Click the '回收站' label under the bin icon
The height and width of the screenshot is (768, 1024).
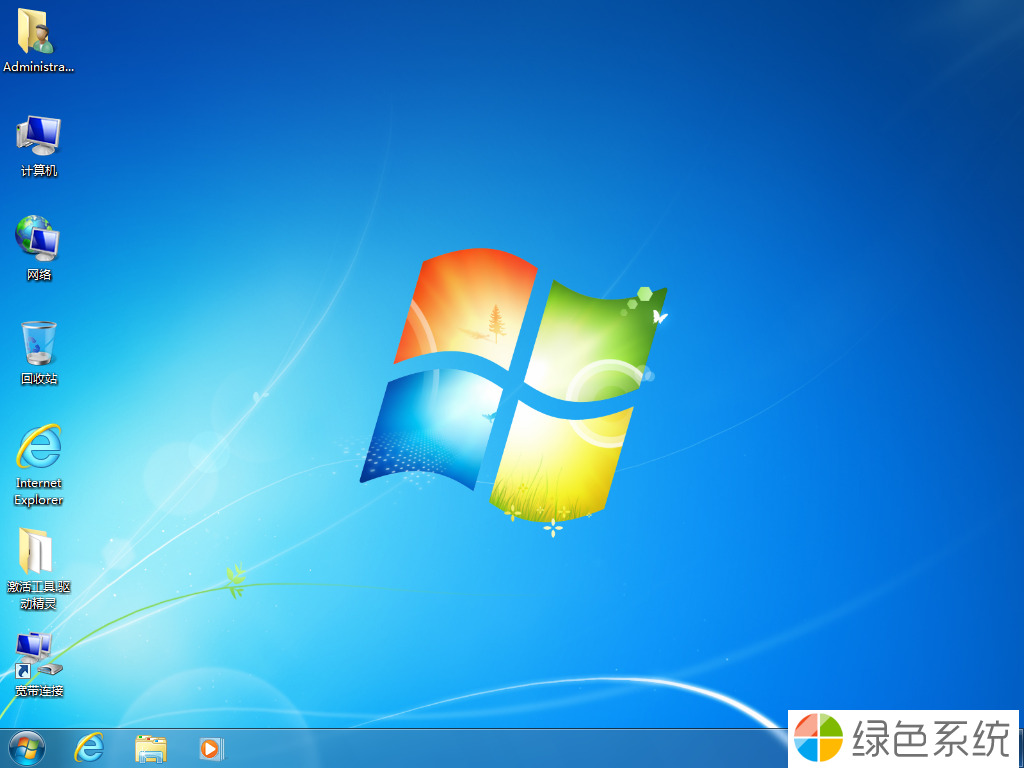click(x=39, y=379)
